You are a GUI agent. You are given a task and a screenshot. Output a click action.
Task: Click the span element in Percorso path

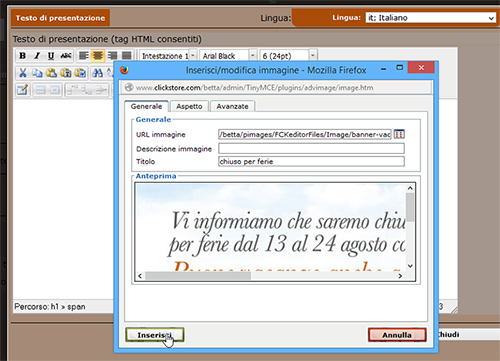tap(76, 307)
